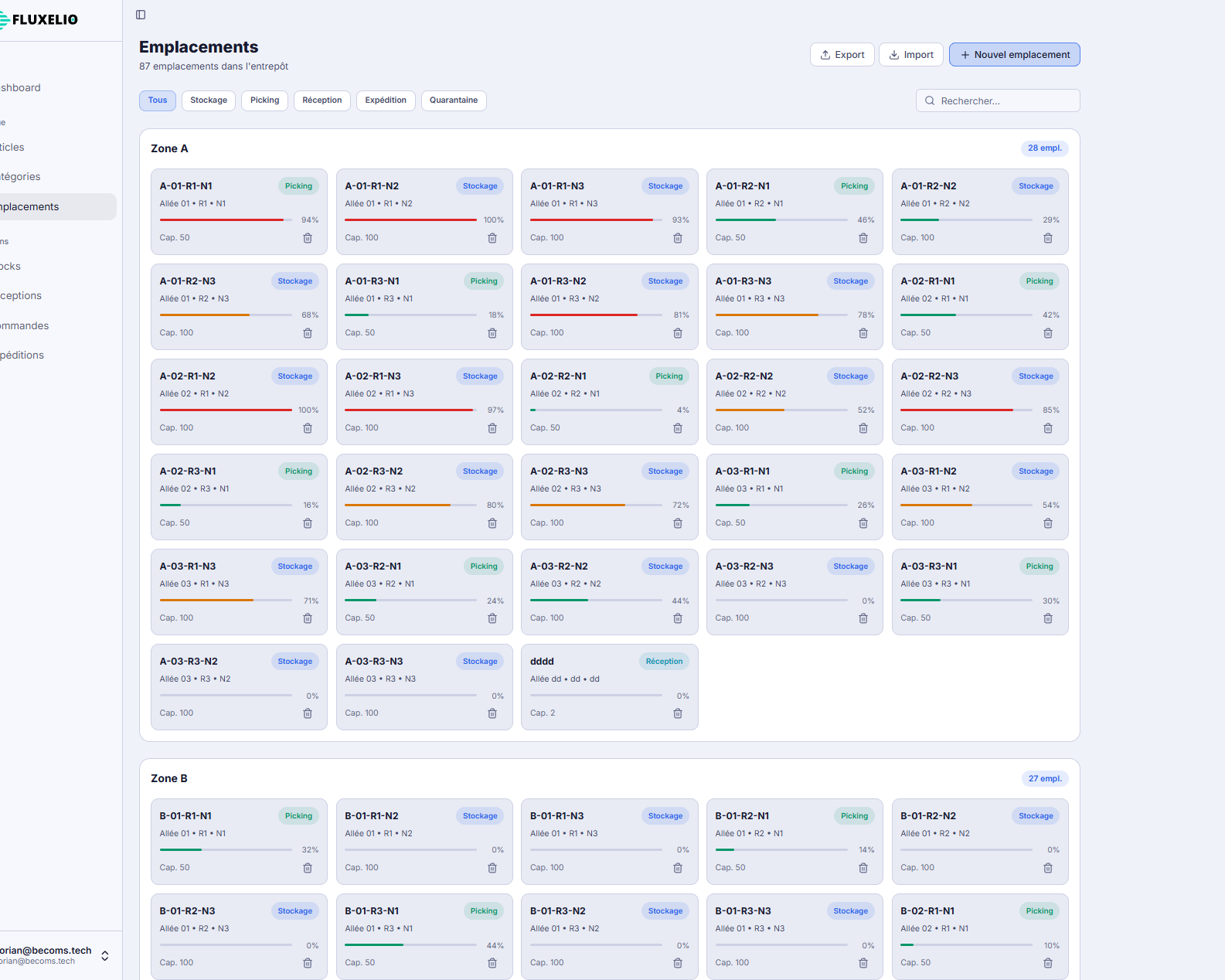
Task: Delete A-01-R2-N1 via trash icon
Action: pos(863,238)
